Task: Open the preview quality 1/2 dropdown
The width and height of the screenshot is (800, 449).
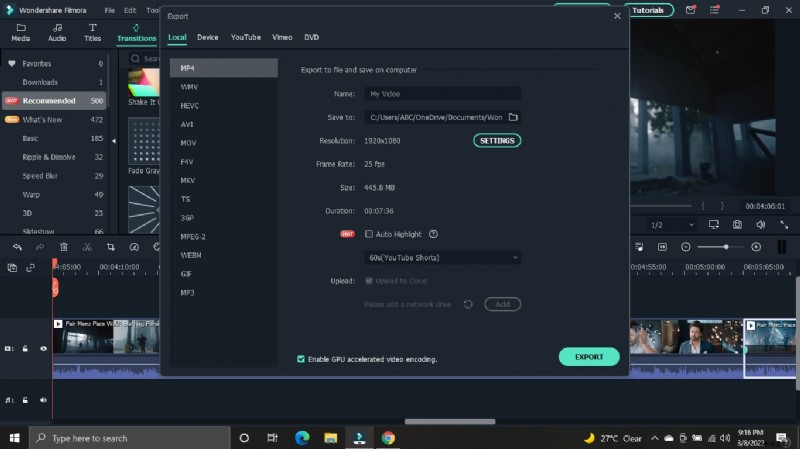Action: click(671, 224)
